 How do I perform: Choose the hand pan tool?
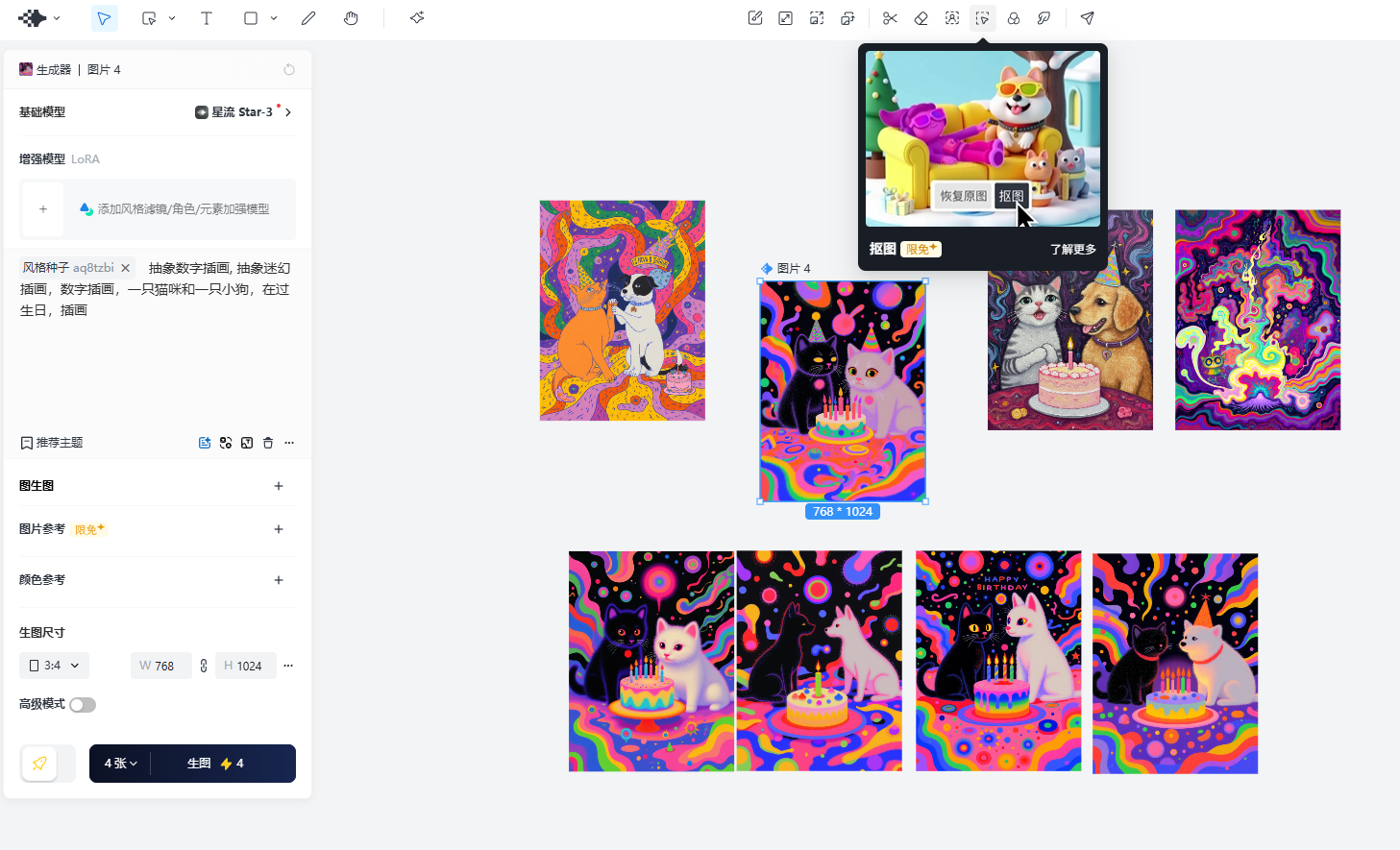click(351, 18)
